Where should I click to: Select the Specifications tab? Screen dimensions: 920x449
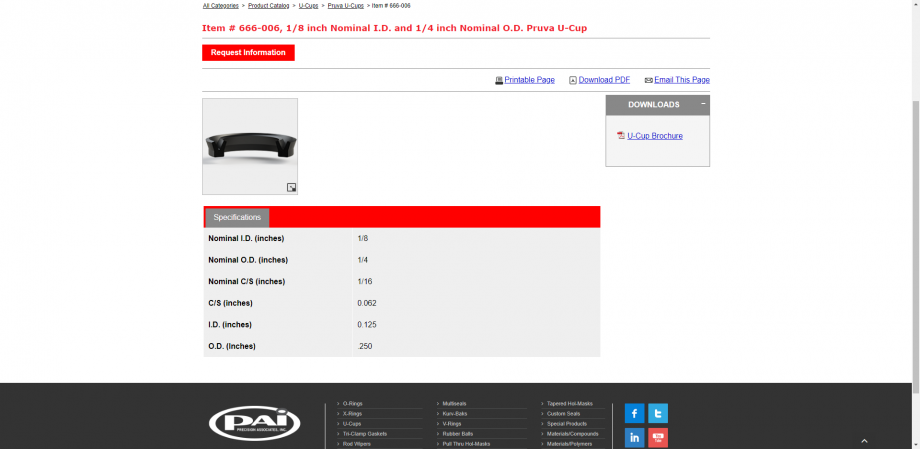[x=237, y=217]
